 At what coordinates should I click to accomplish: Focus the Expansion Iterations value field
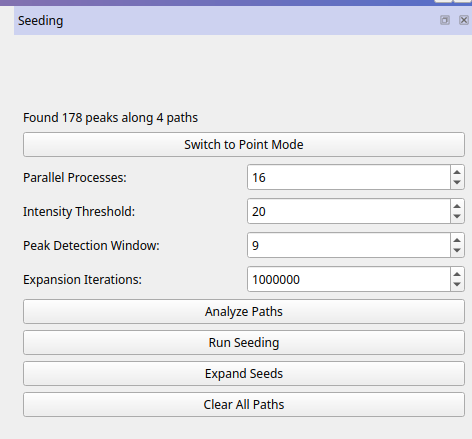click(x=349, y=279)
